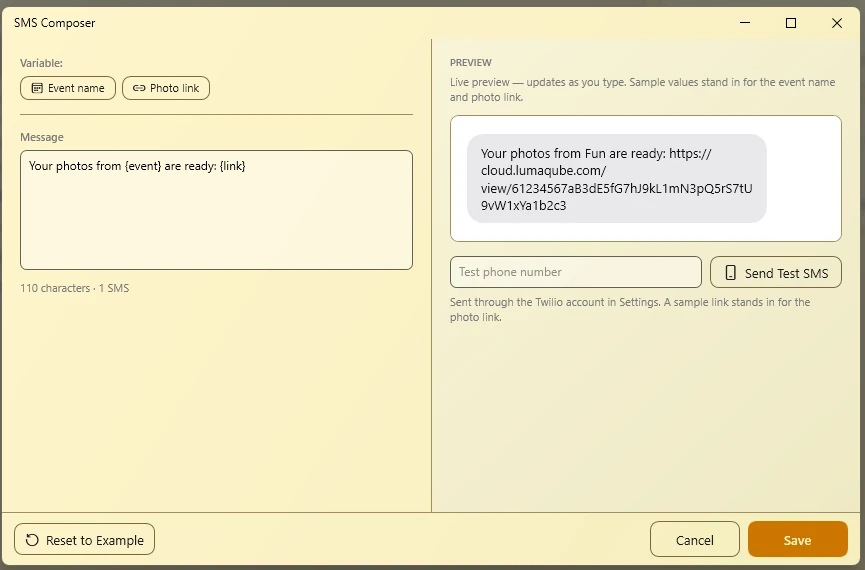The height and width of the screenshot is (570, 865).
Task: Insert the Photo link variable
Action: click(x=165, y=88)
